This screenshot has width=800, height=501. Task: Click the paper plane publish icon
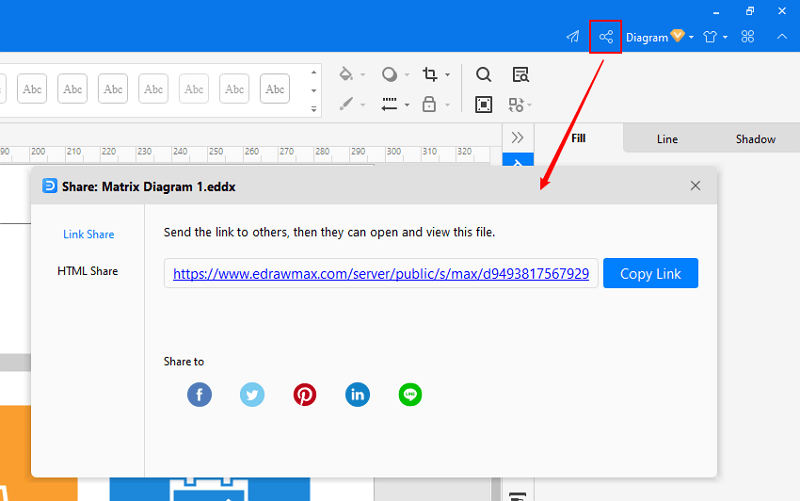pyautogui.click(x=573, y=37)
